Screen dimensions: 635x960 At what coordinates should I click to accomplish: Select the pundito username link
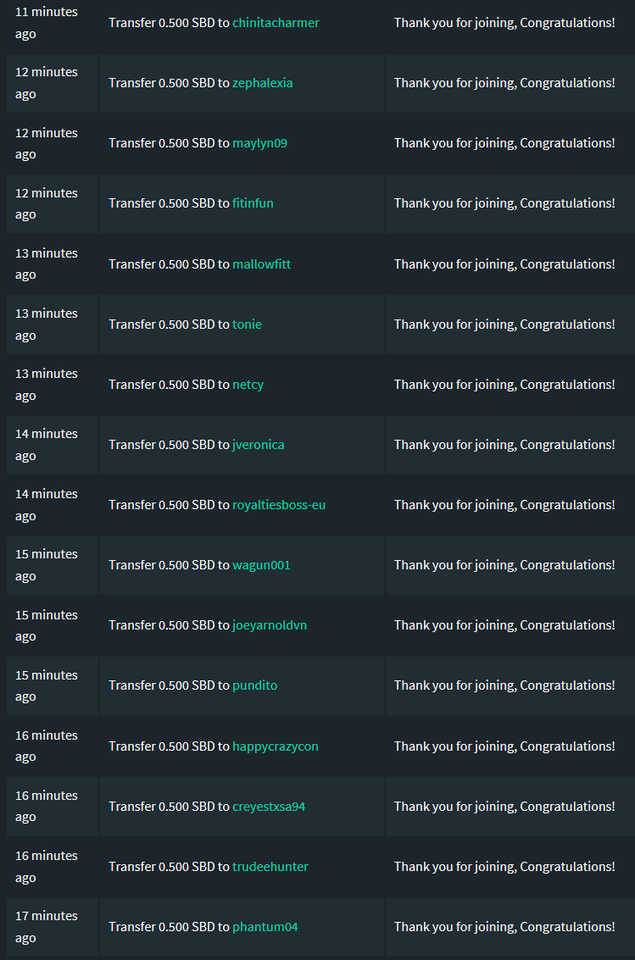click(x=255, y=685)
